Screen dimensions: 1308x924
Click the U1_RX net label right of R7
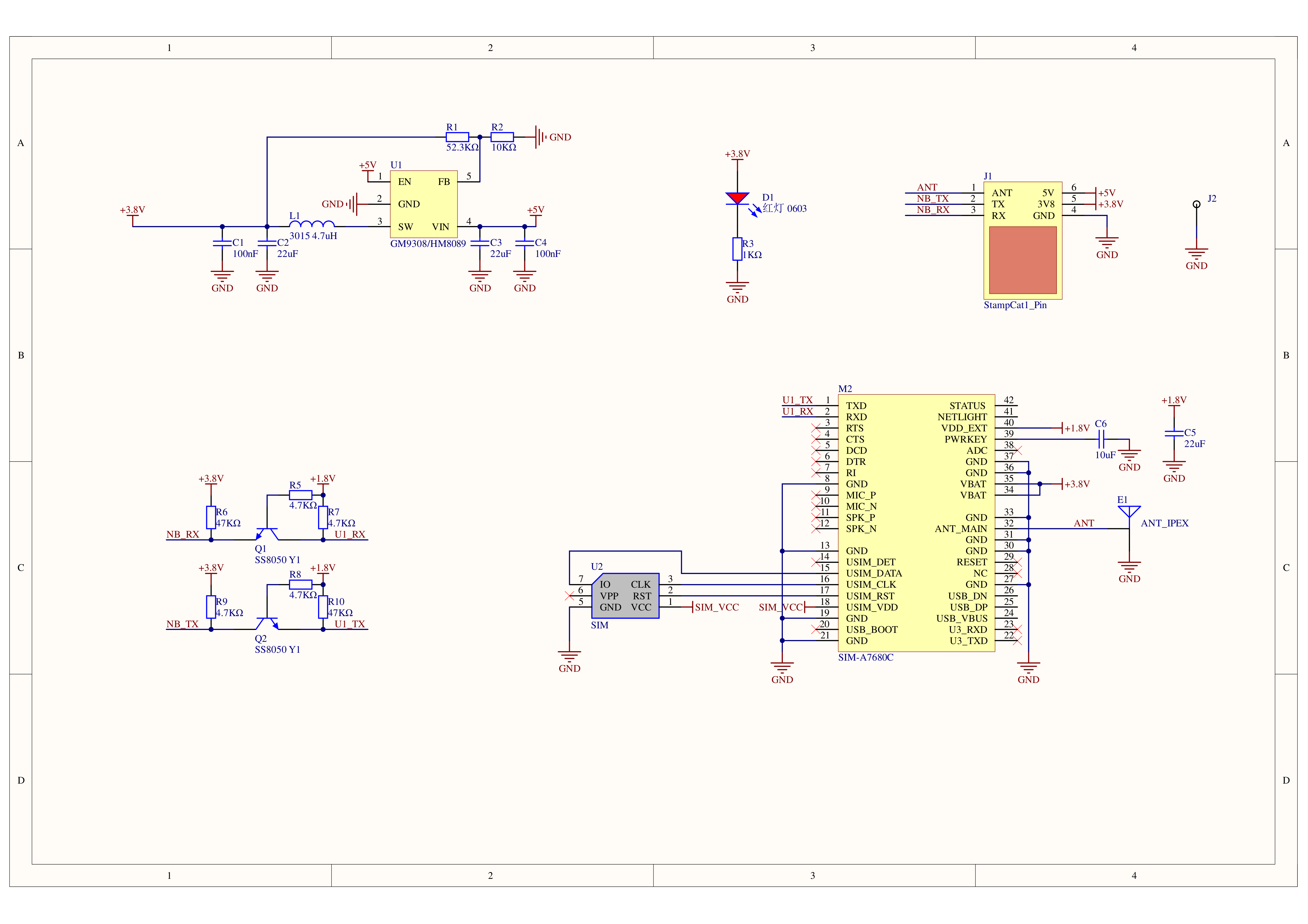point(350,534)
